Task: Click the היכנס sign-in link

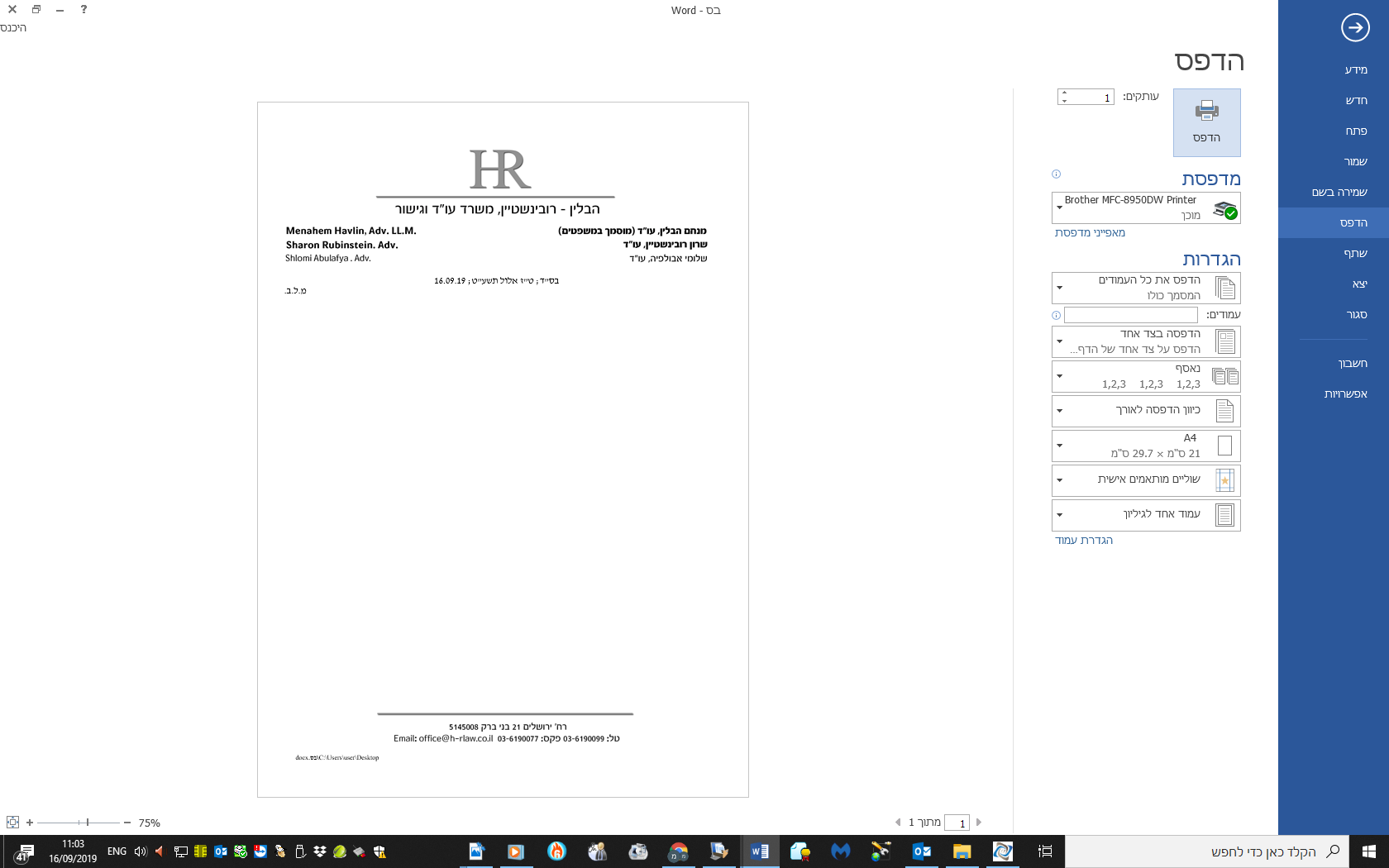Action: click(x=13, y=28)
